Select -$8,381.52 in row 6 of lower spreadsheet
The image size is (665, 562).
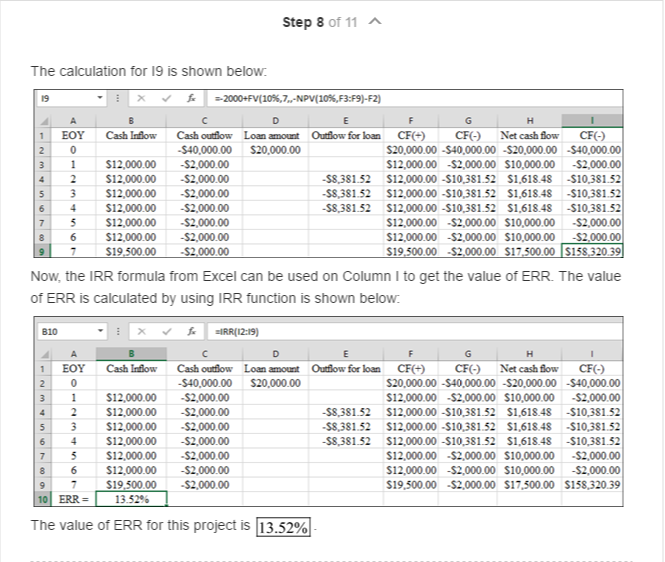pyautogui.click(x=346, y=442)
